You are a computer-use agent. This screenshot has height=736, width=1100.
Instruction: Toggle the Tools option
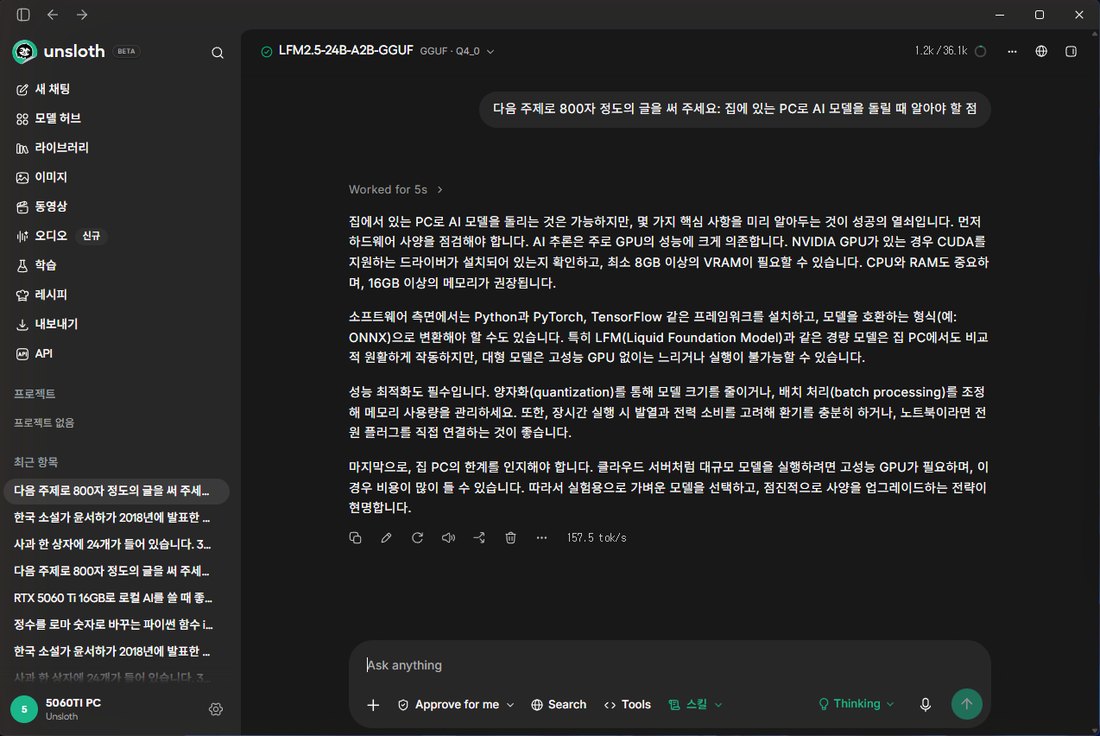click(627, 704)
